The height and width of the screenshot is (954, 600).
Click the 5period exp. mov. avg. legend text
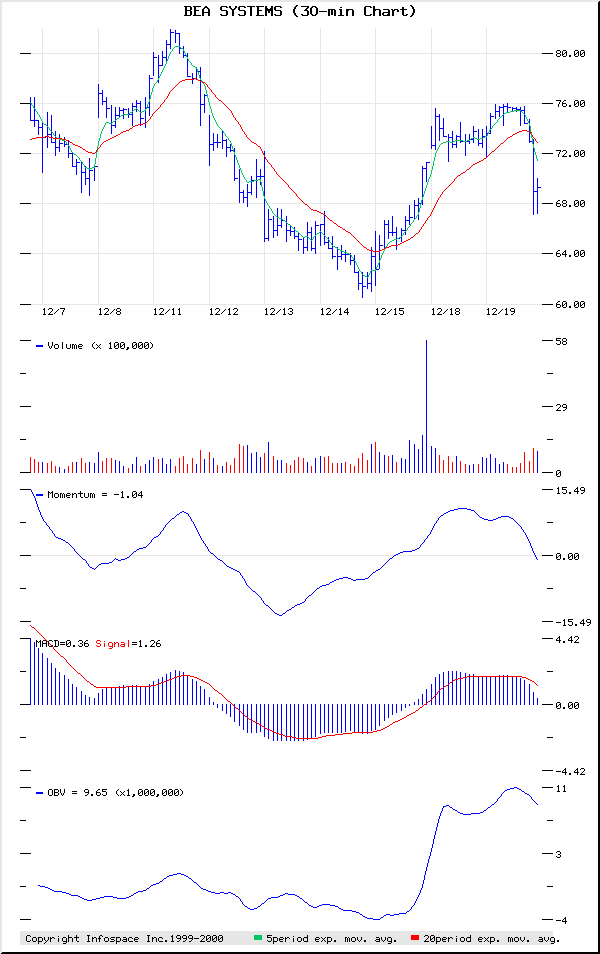(332, 939)
